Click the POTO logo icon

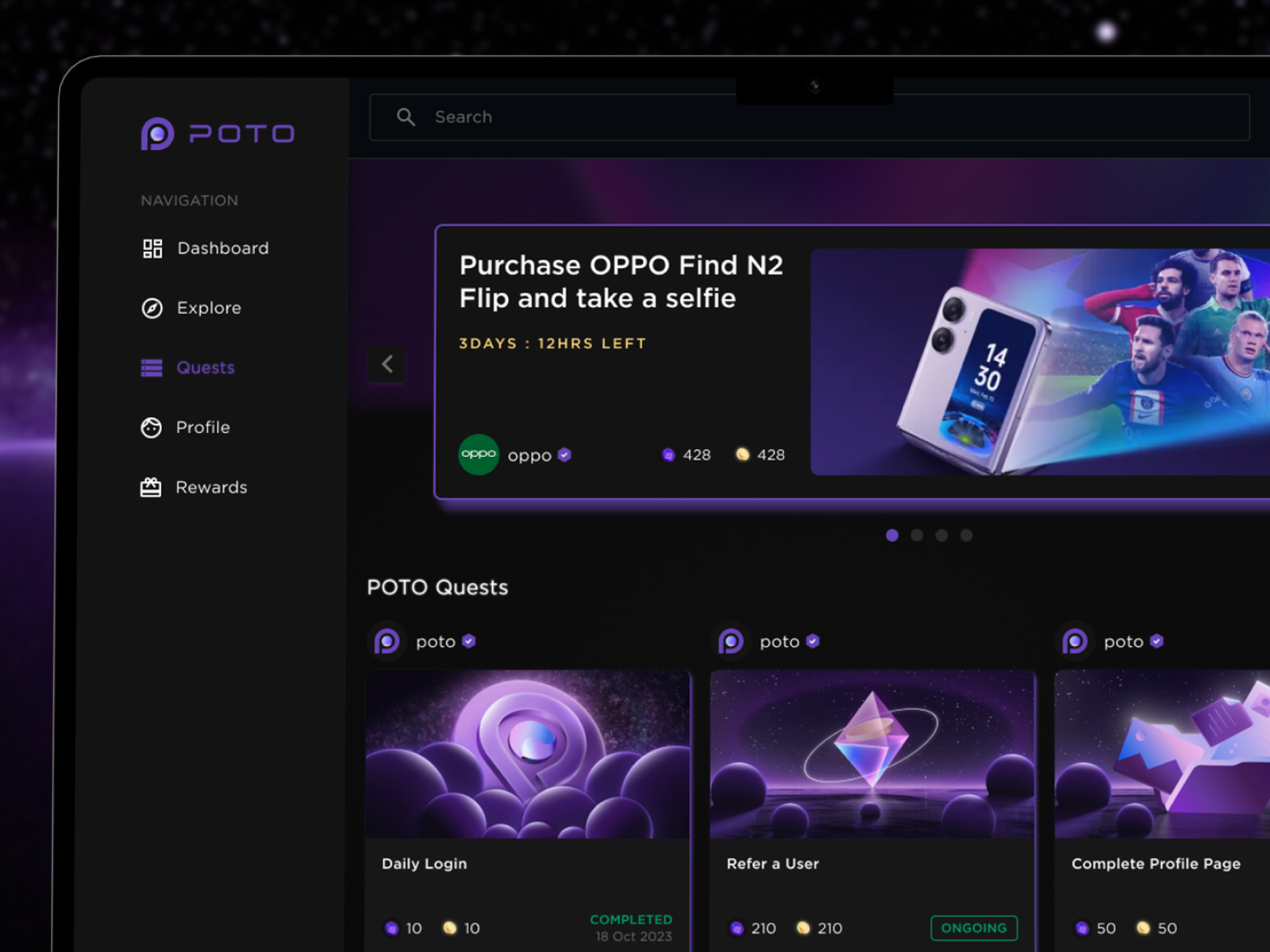[156, 133]
